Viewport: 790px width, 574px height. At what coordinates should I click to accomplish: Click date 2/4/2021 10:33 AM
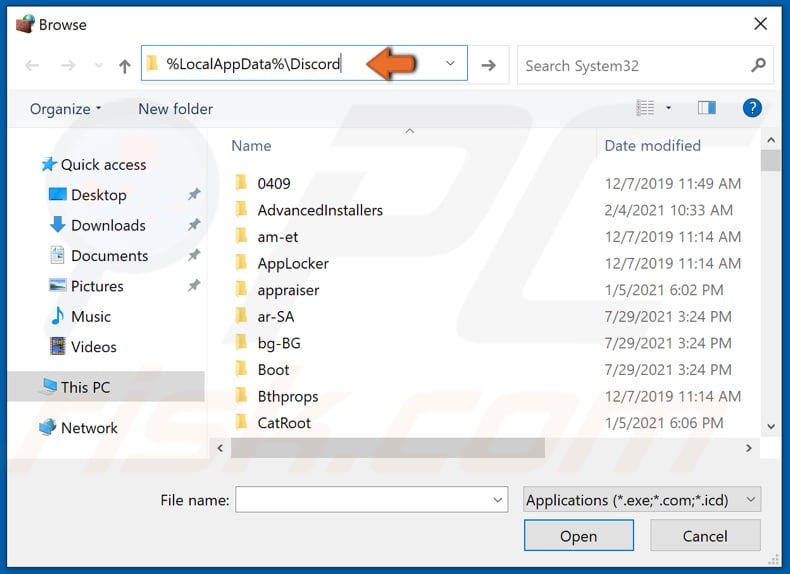tap(668, 210)
